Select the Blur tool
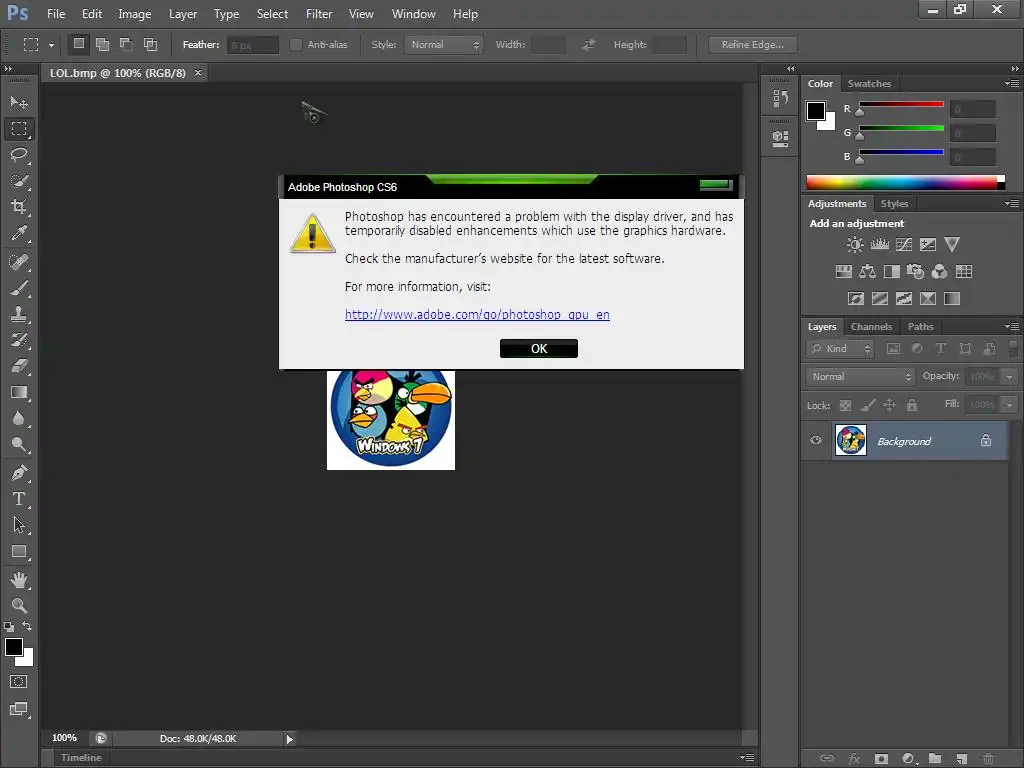The image size is (1024, 768). 19,419
